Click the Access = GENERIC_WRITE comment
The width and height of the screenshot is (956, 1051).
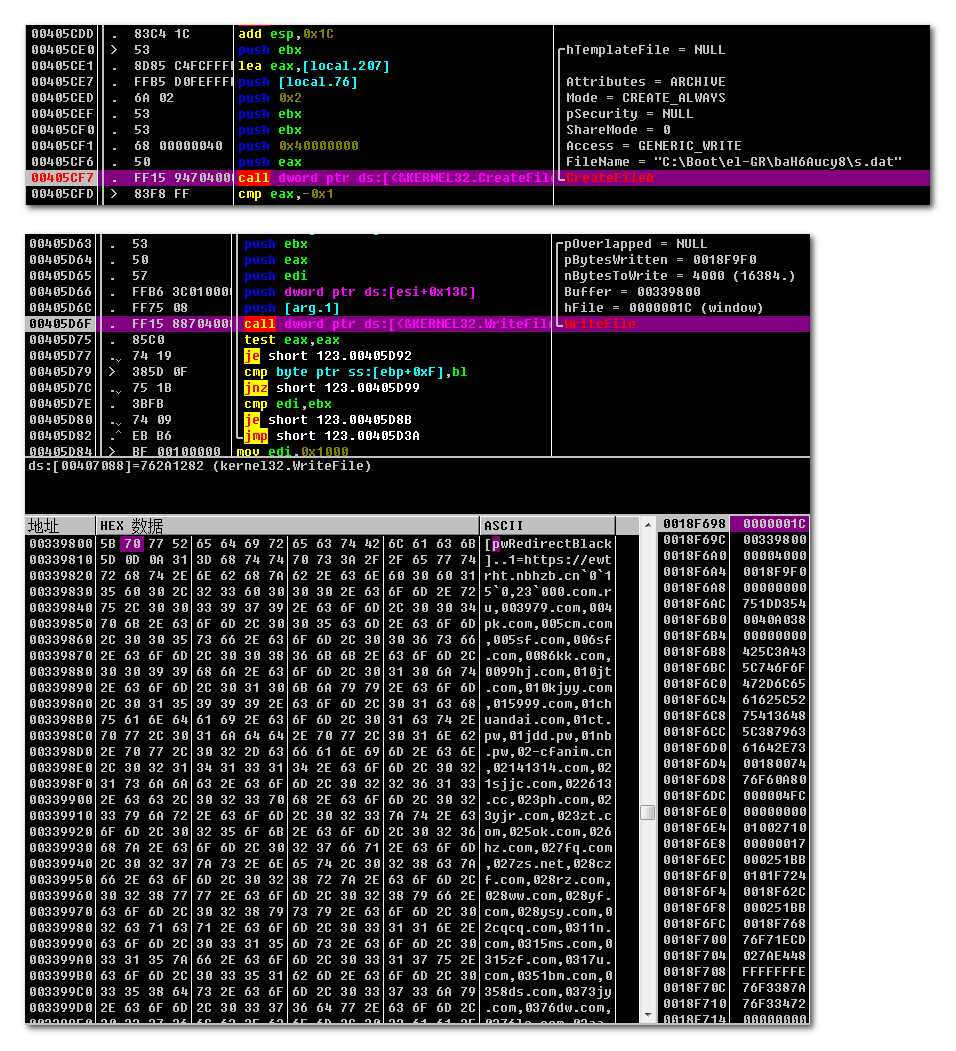pyautogui.click(x=653, y=145)
